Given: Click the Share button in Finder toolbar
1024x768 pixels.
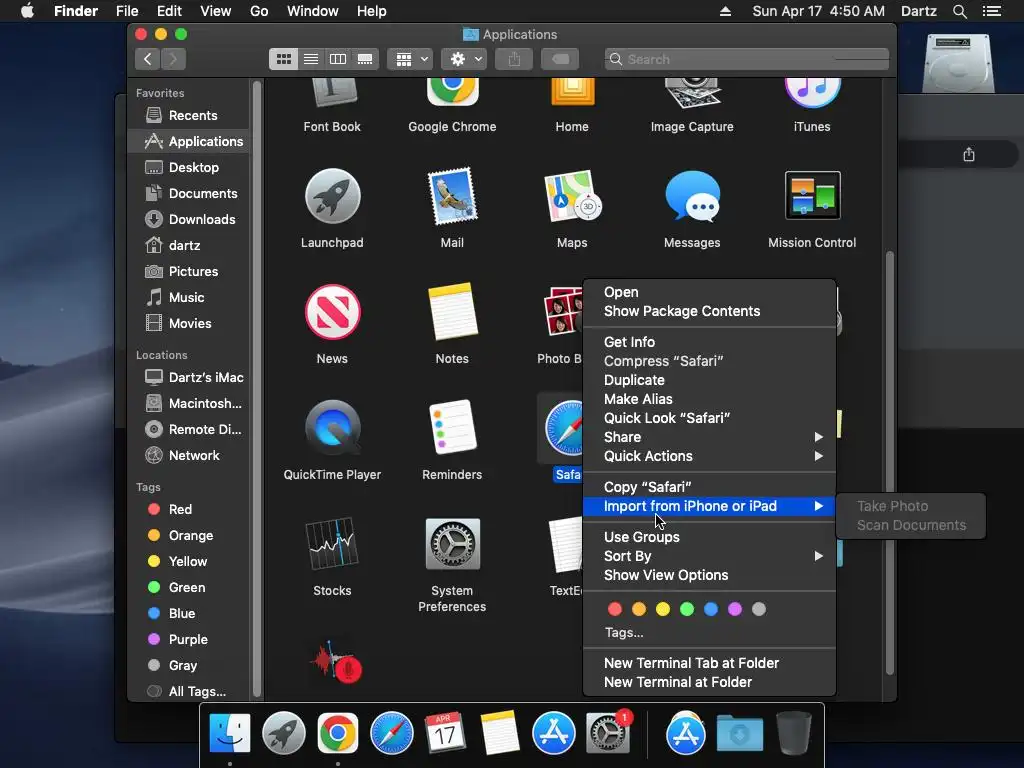Looking at the screenshot, I should tap(515, 59).
